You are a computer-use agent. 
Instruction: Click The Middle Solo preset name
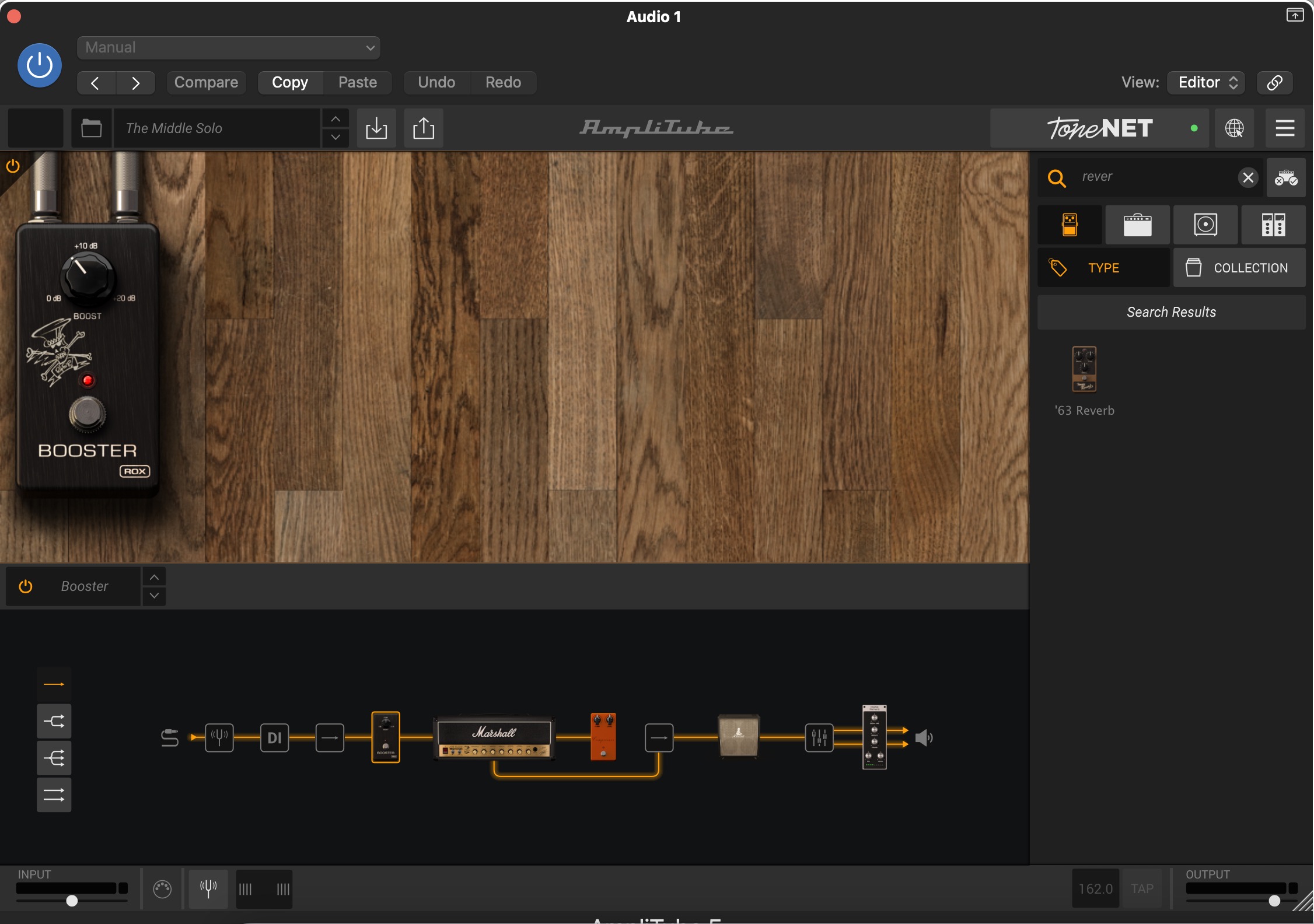pos(217,128)
